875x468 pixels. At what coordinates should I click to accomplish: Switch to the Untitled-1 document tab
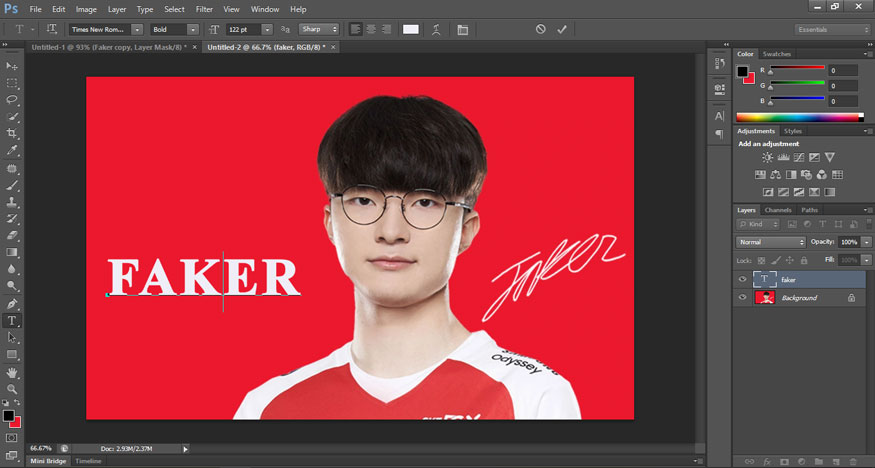[x=109, y=47]
